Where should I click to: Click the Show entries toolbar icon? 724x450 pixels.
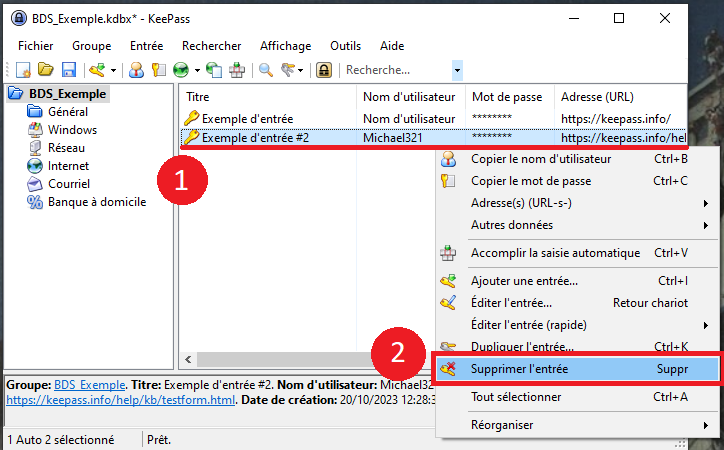288,70
